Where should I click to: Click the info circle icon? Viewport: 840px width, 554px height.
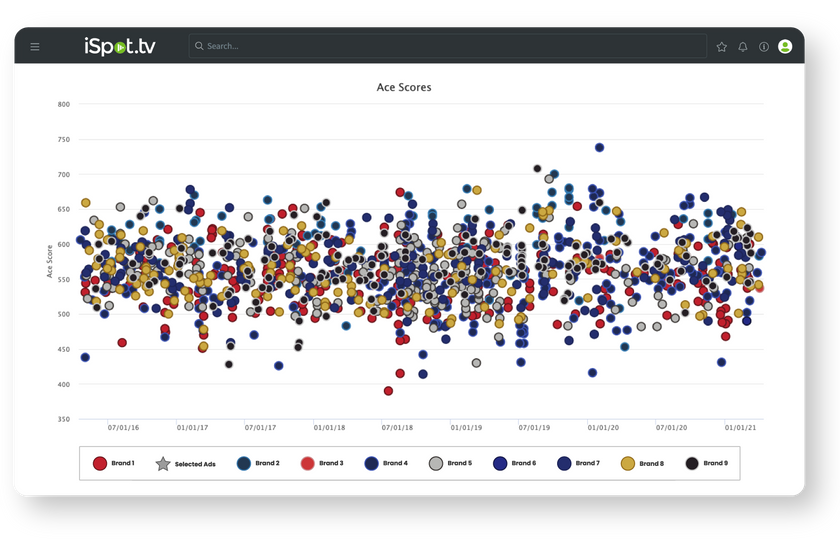pyautogui.click(x=764, y=47)
